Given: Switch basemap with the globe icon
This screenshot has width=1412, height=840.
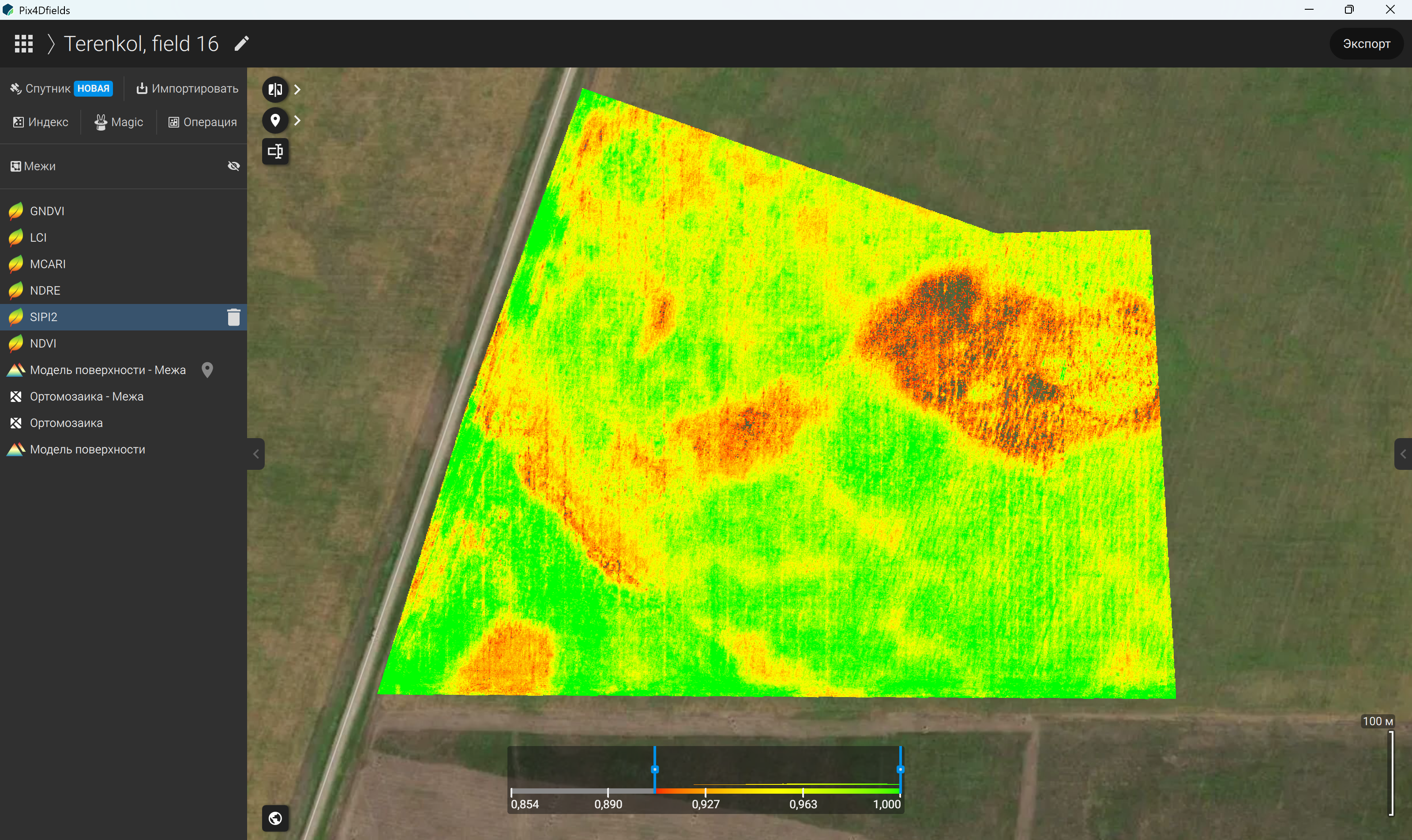Looking at the screenshot, I should pyautogui.click(x=275, y=818).
